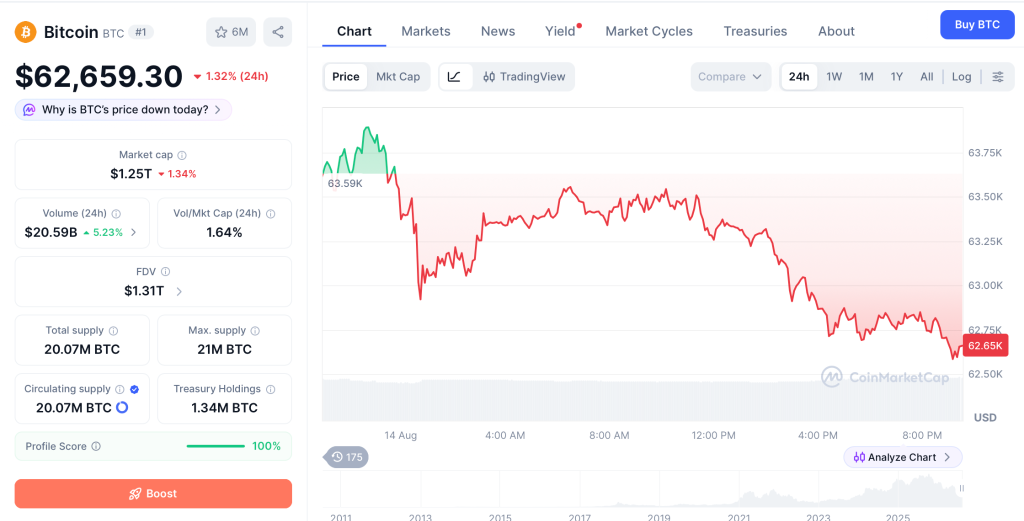This screenshot has height=521, width=1024.
Task: Open the 175 history clock badge
Action: (x=346, y=457)
